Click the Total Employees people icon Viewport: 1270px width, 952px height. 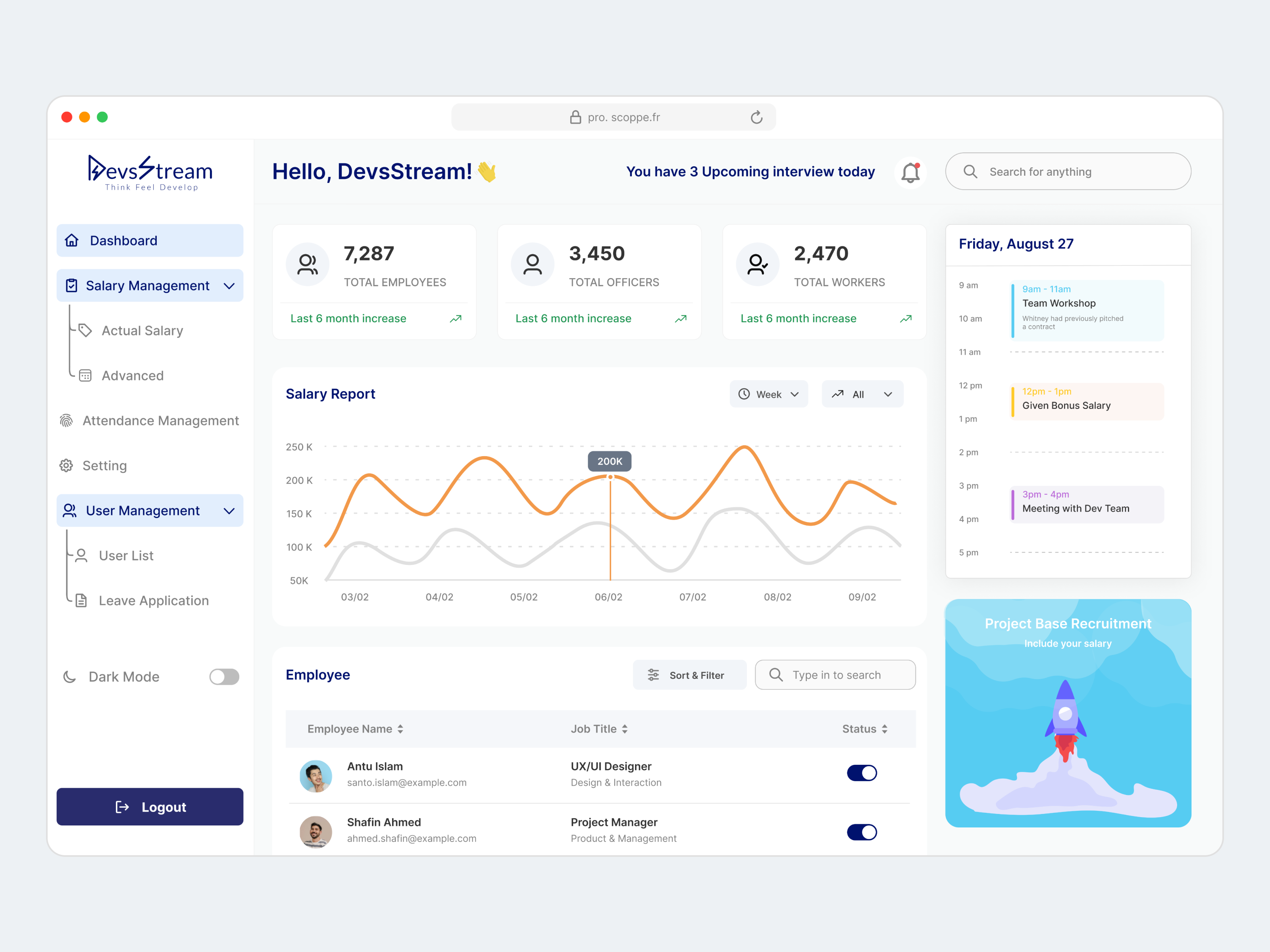[x=307, y=264]
